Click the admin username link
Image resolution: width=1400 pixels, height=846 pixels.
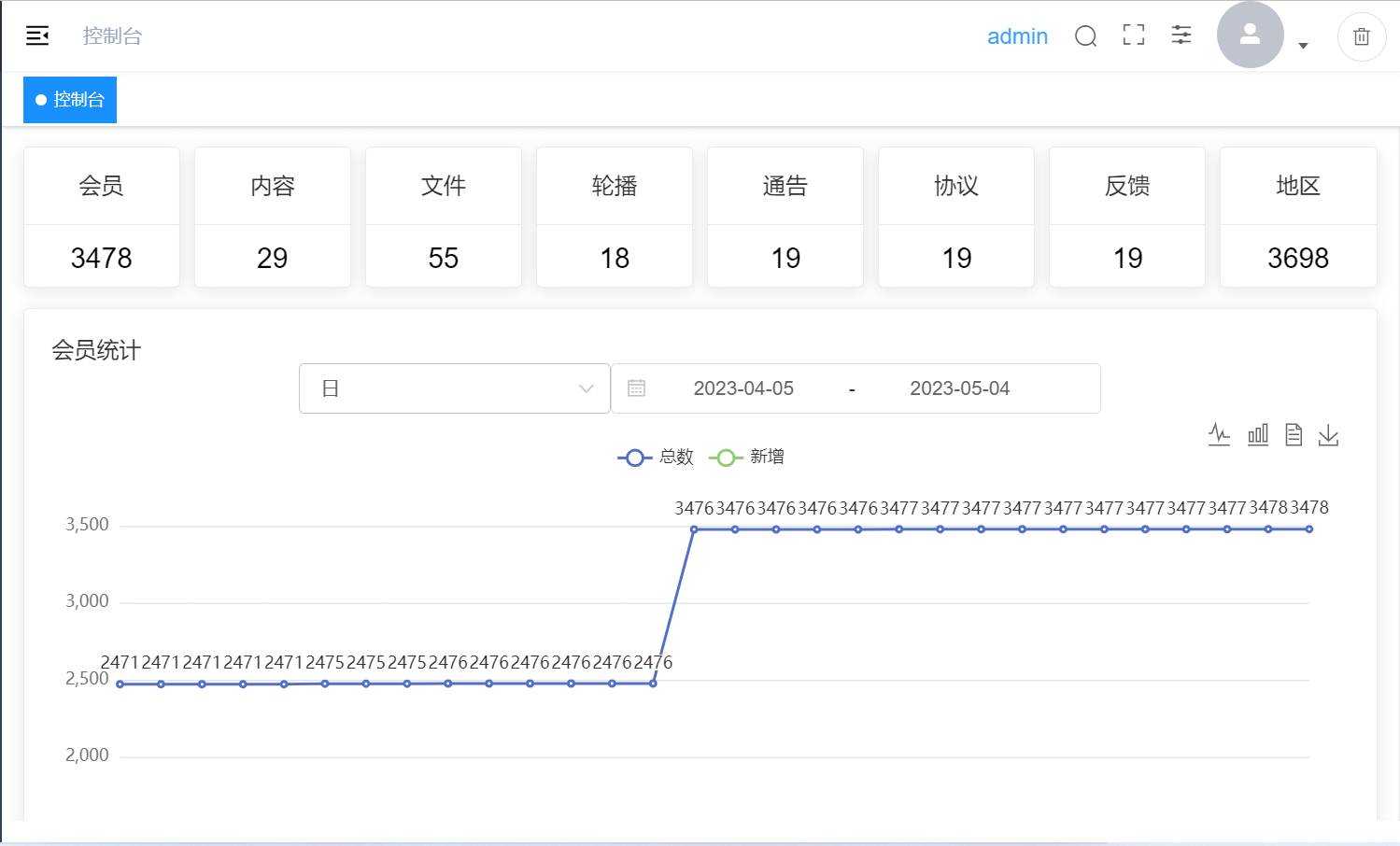tap(1017, 36)
